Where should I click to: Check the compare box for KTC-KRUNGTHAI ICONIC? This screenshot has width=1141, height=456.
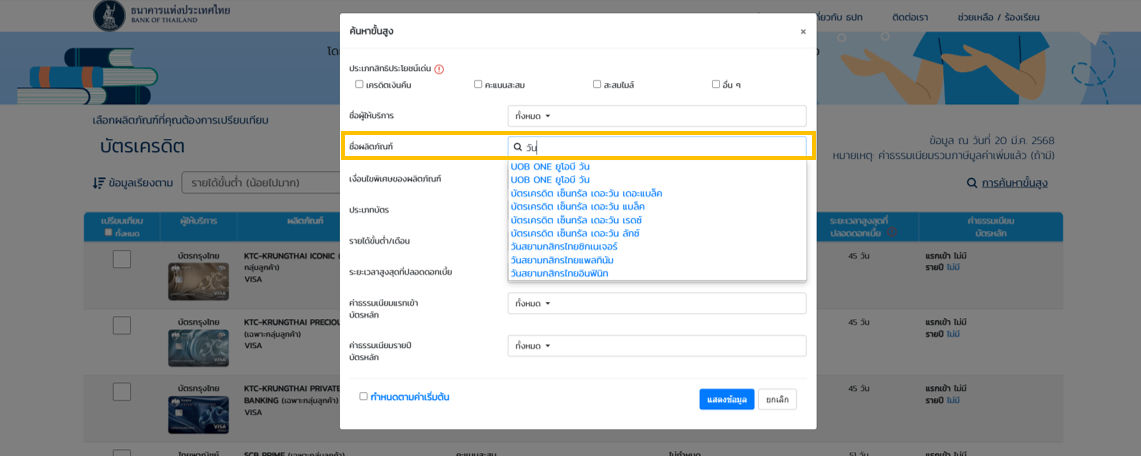pos(122,259)
